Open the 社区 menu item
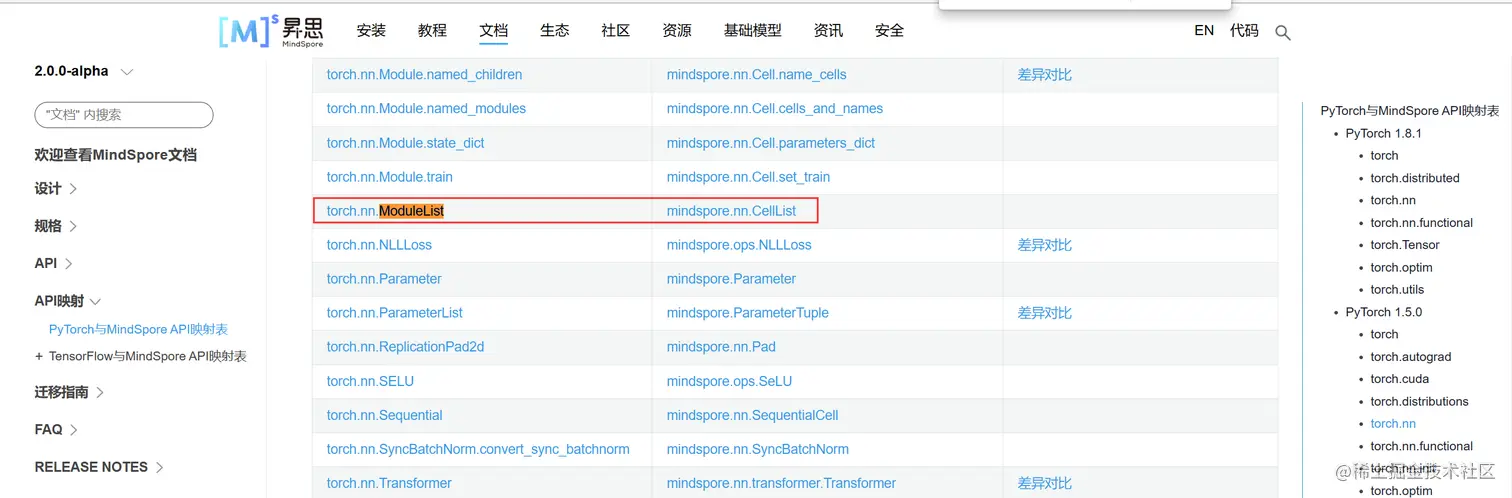This screenshot has height=498, width=1512. [x=616, y=31]
